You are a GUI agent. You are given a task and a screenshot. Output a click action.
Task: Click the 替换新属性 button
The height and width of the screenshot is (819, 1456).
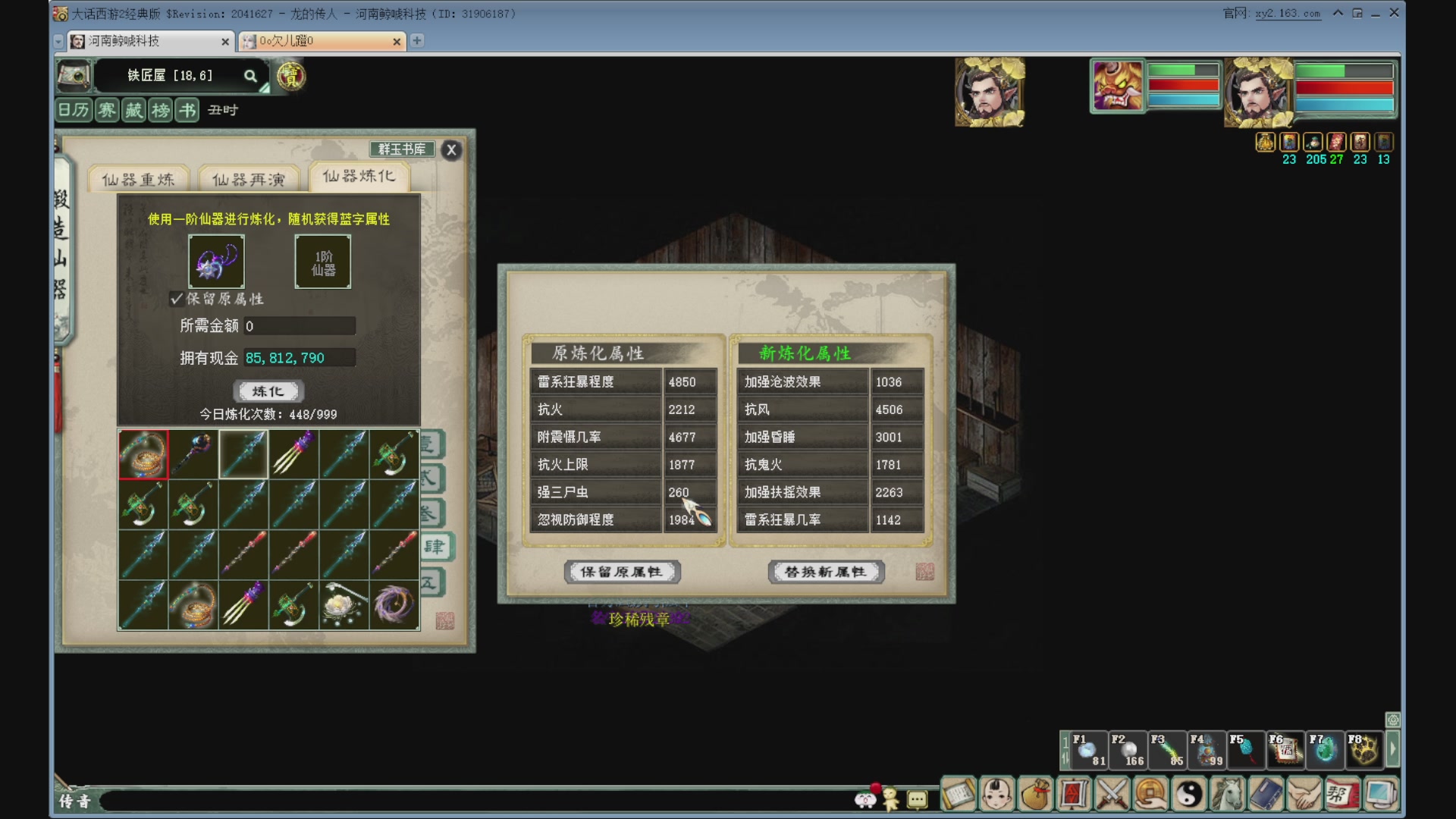[x=826, y=572]
